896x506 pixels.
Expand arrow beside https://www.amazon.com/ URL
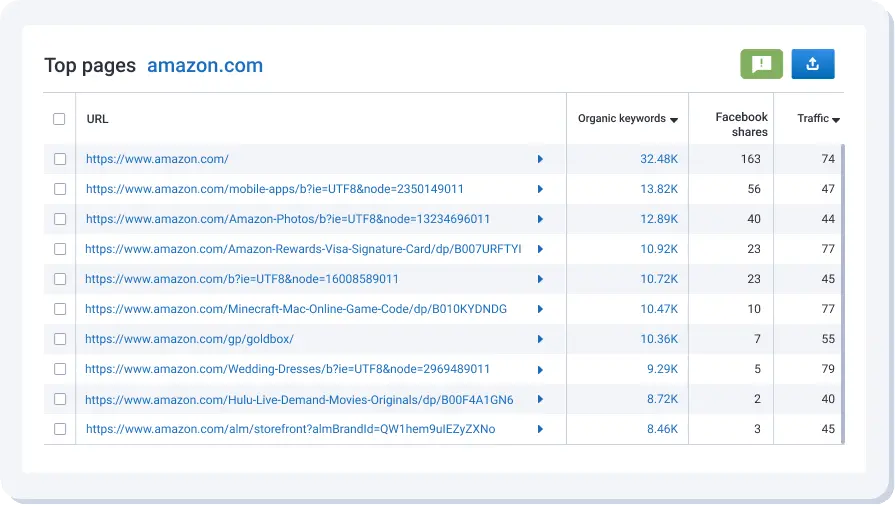pos(540,159)
